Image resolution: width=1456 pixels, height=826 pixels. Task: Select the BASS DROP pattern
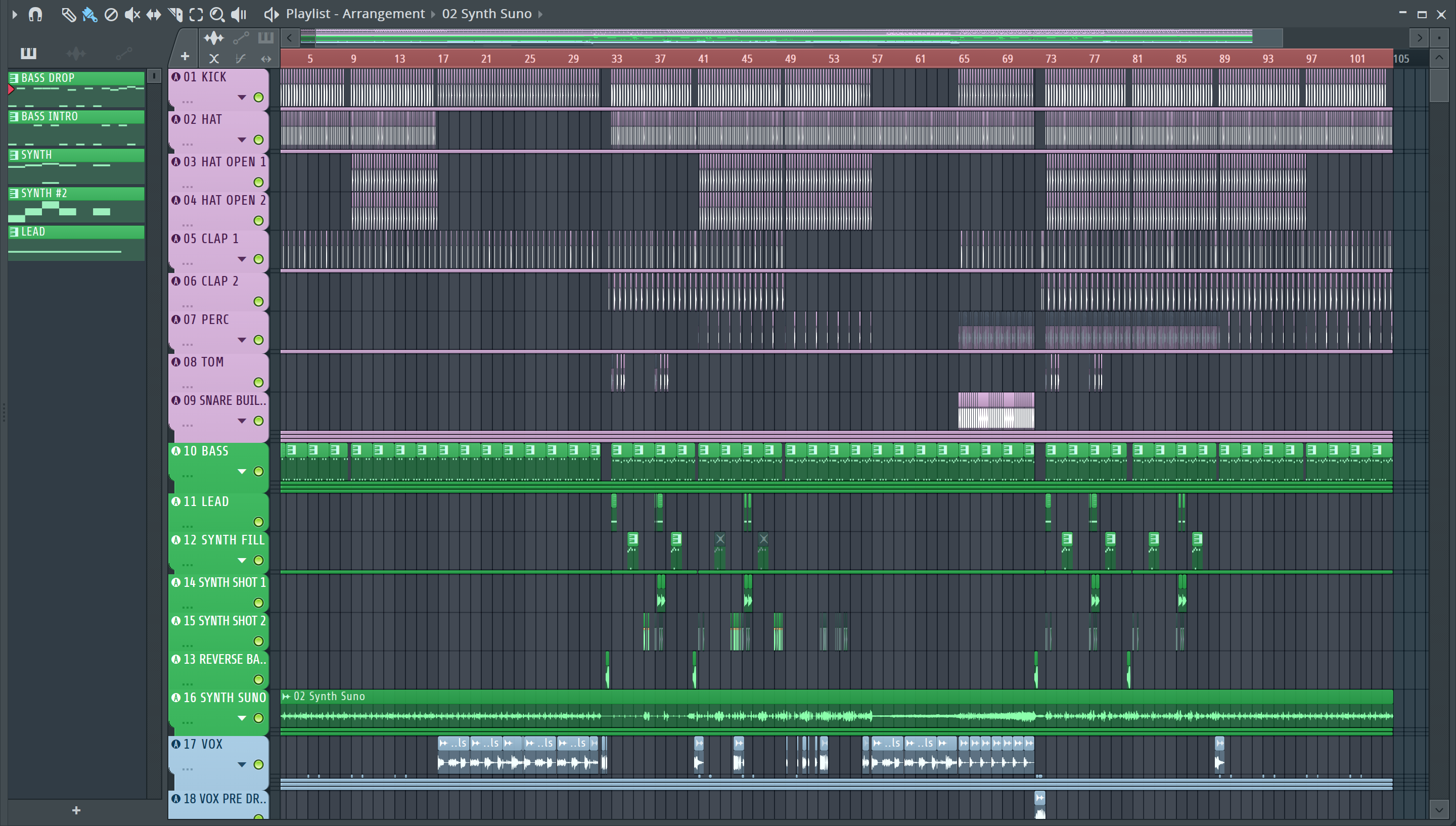click(76, 89)
